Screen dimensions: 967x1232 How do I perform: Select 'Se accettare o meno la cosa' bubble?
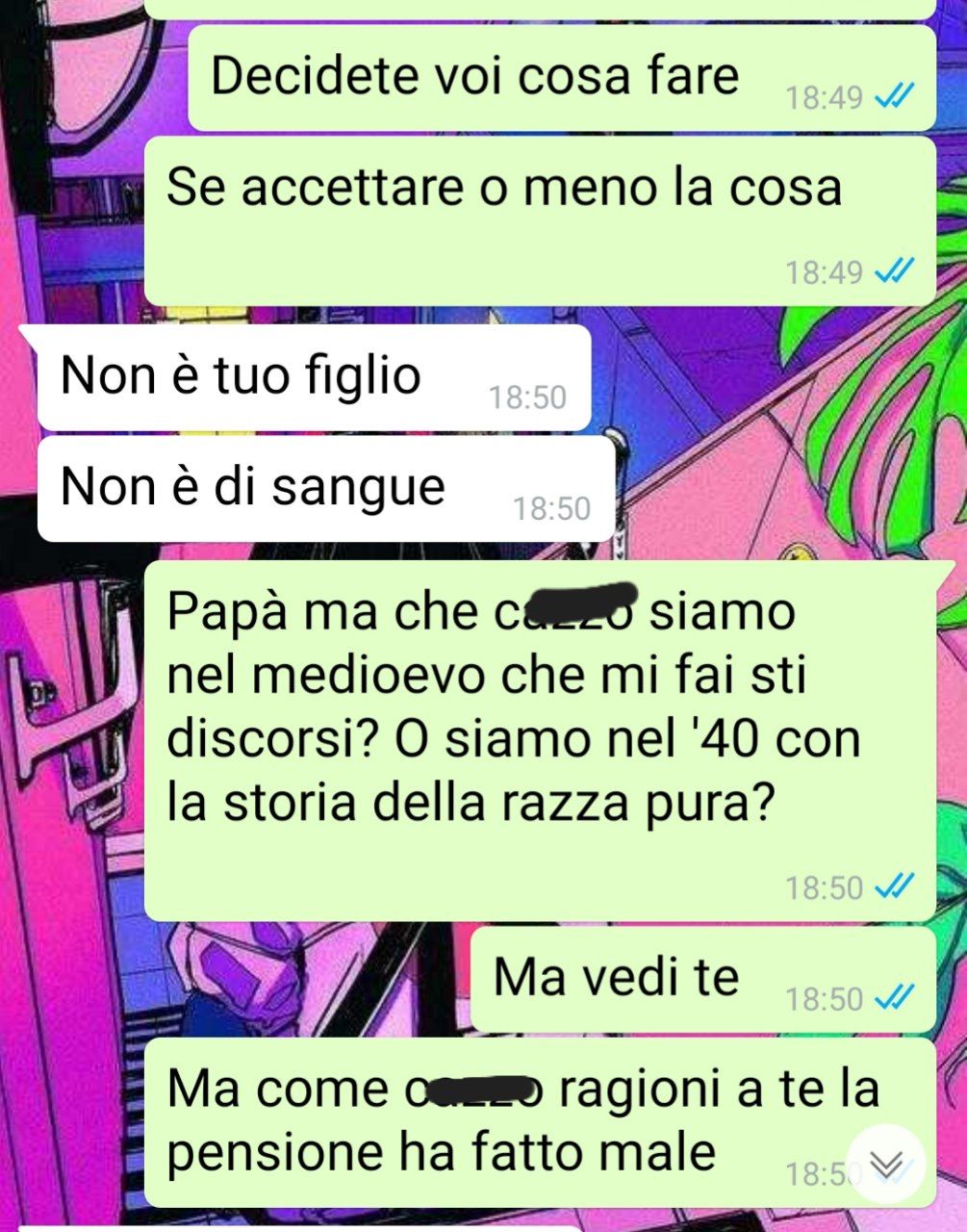(x=540, y=221)
